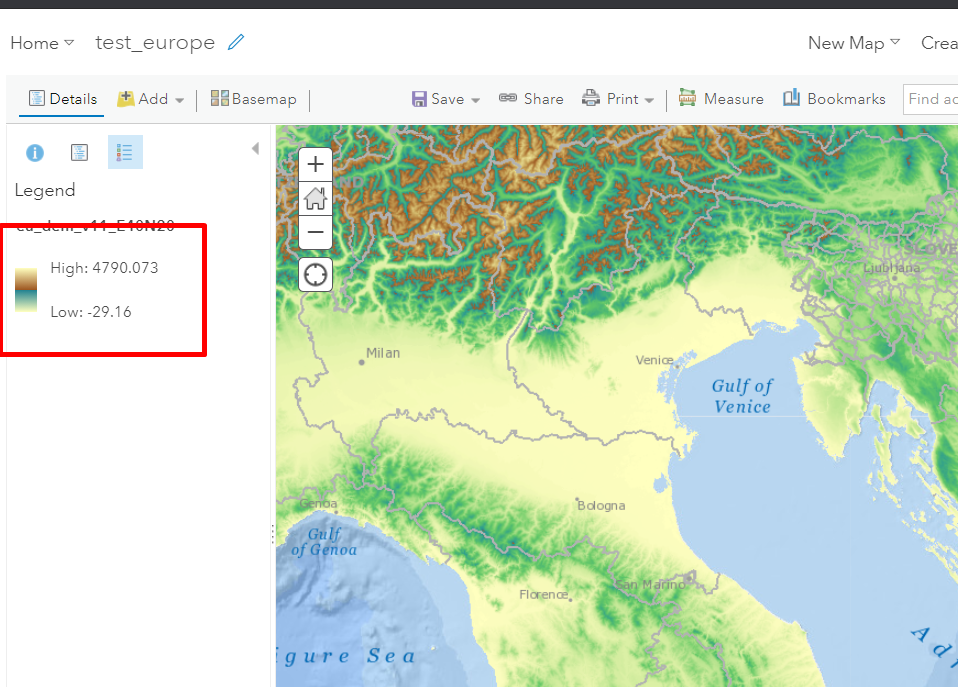Viewport: 958px width, 687px height.
Task: Open the Basemap gallery
Action: (254, 98)
